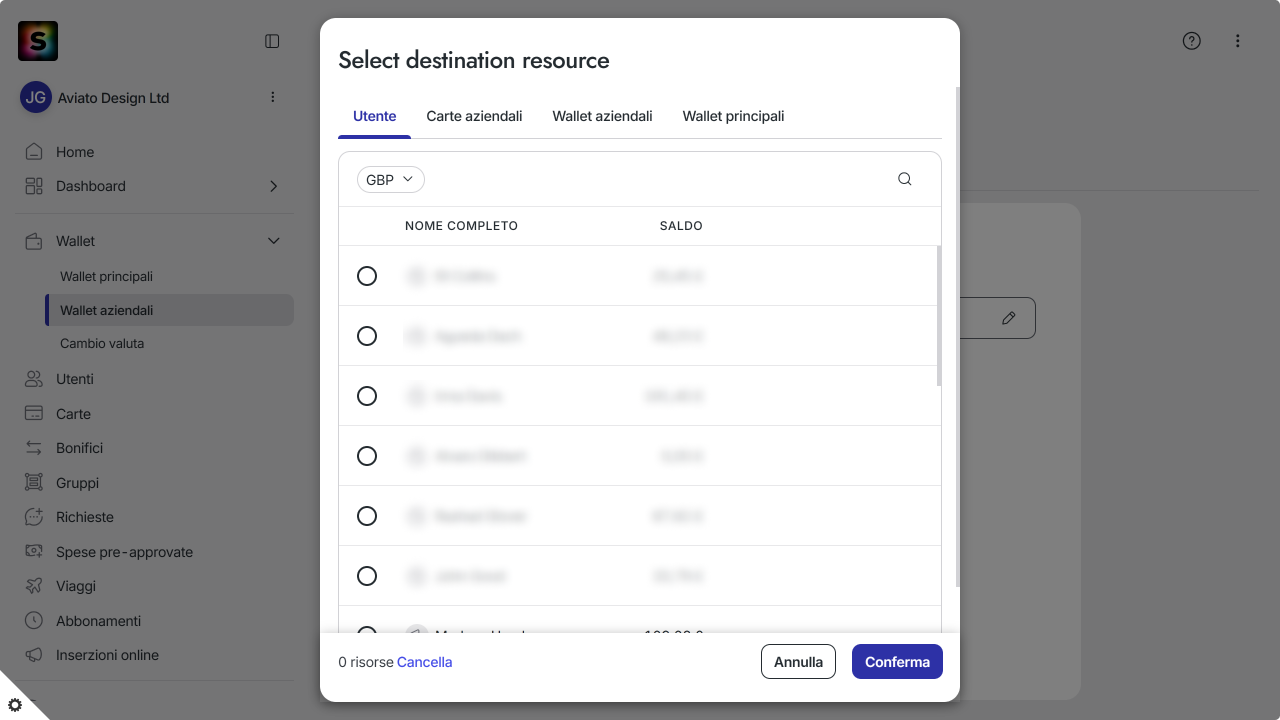Open the GBP currency dropdown
Image resolution: width=1280 pixels, height=720 pixels.
click(x=391, y=179)
